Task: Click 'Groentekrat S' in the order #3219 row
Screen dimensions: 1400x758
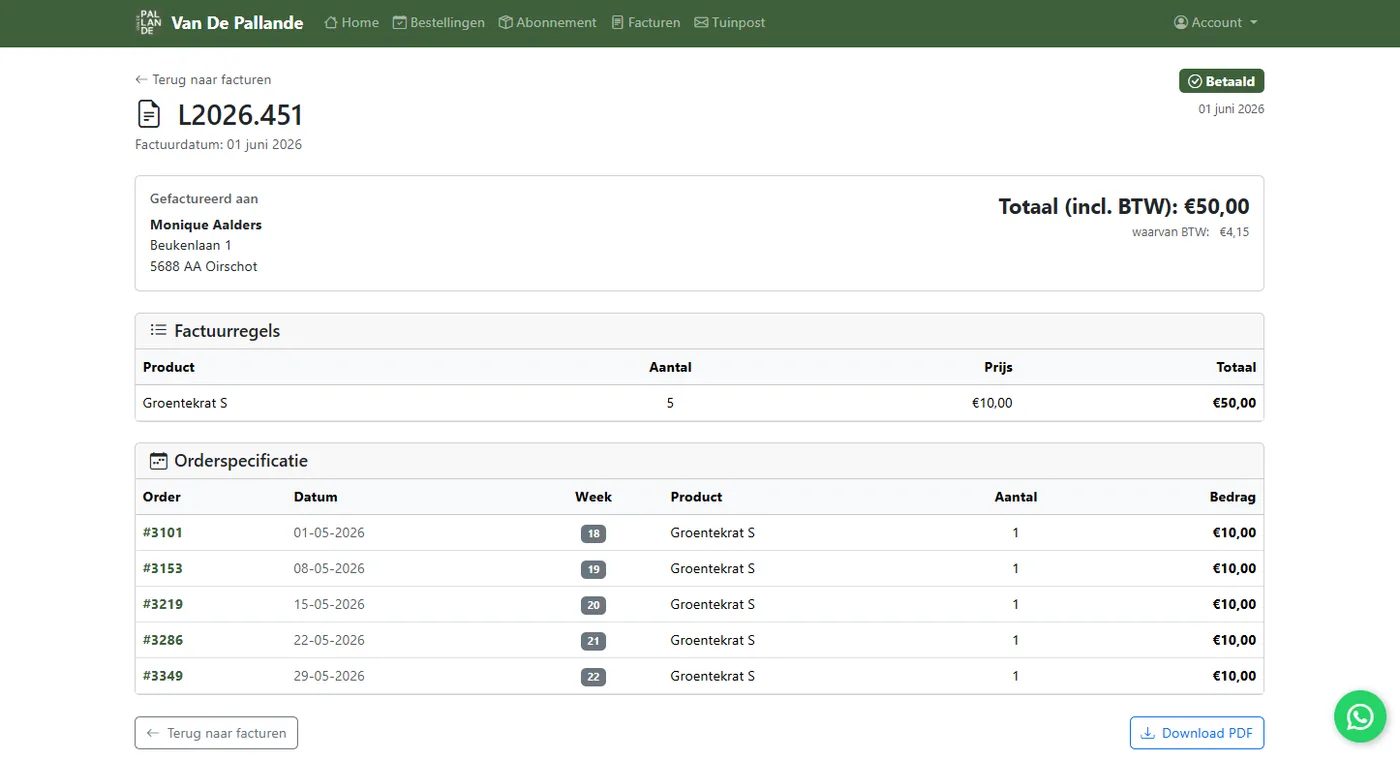Action: pos(713,605)
